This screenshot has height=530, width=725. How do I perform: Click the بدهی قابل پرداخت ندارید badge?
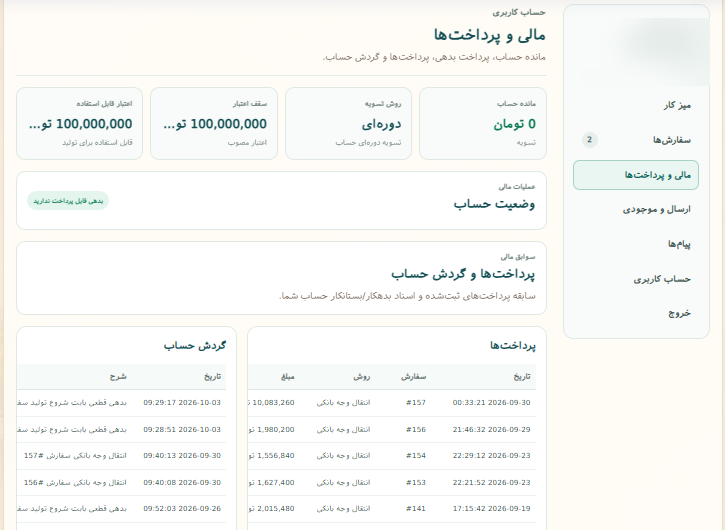[x=68, y=201]
